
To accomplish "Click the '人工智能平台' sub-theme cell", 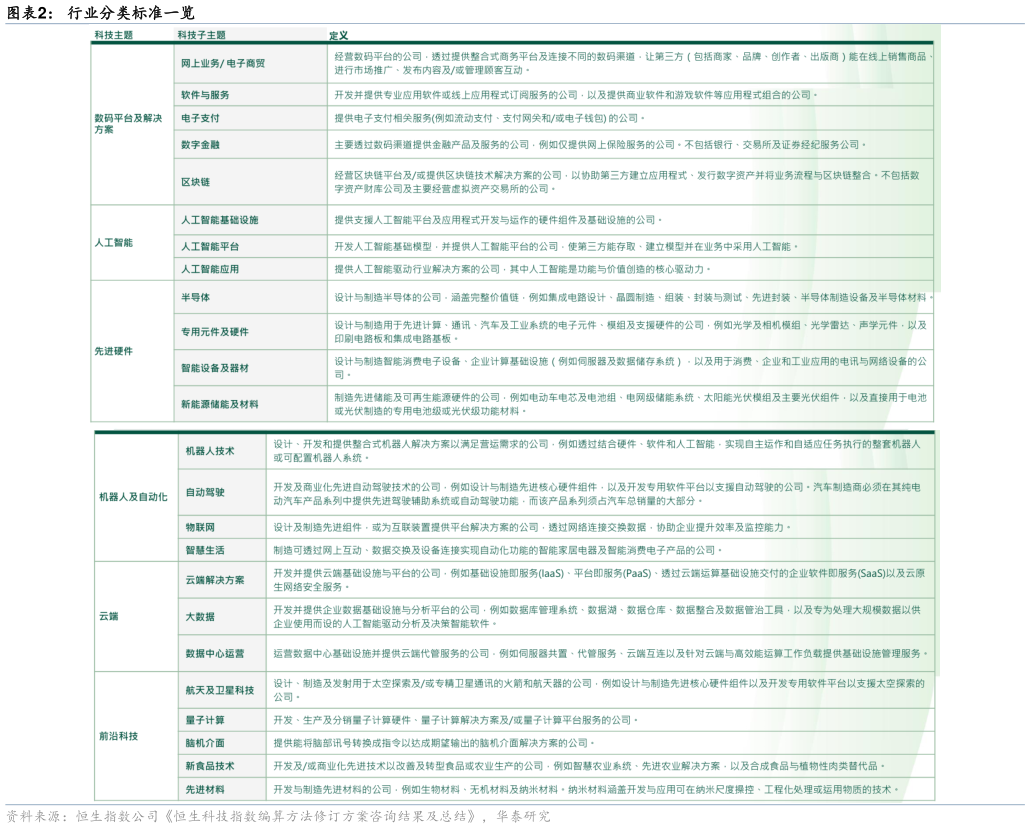I will click(x=250, y=246).
